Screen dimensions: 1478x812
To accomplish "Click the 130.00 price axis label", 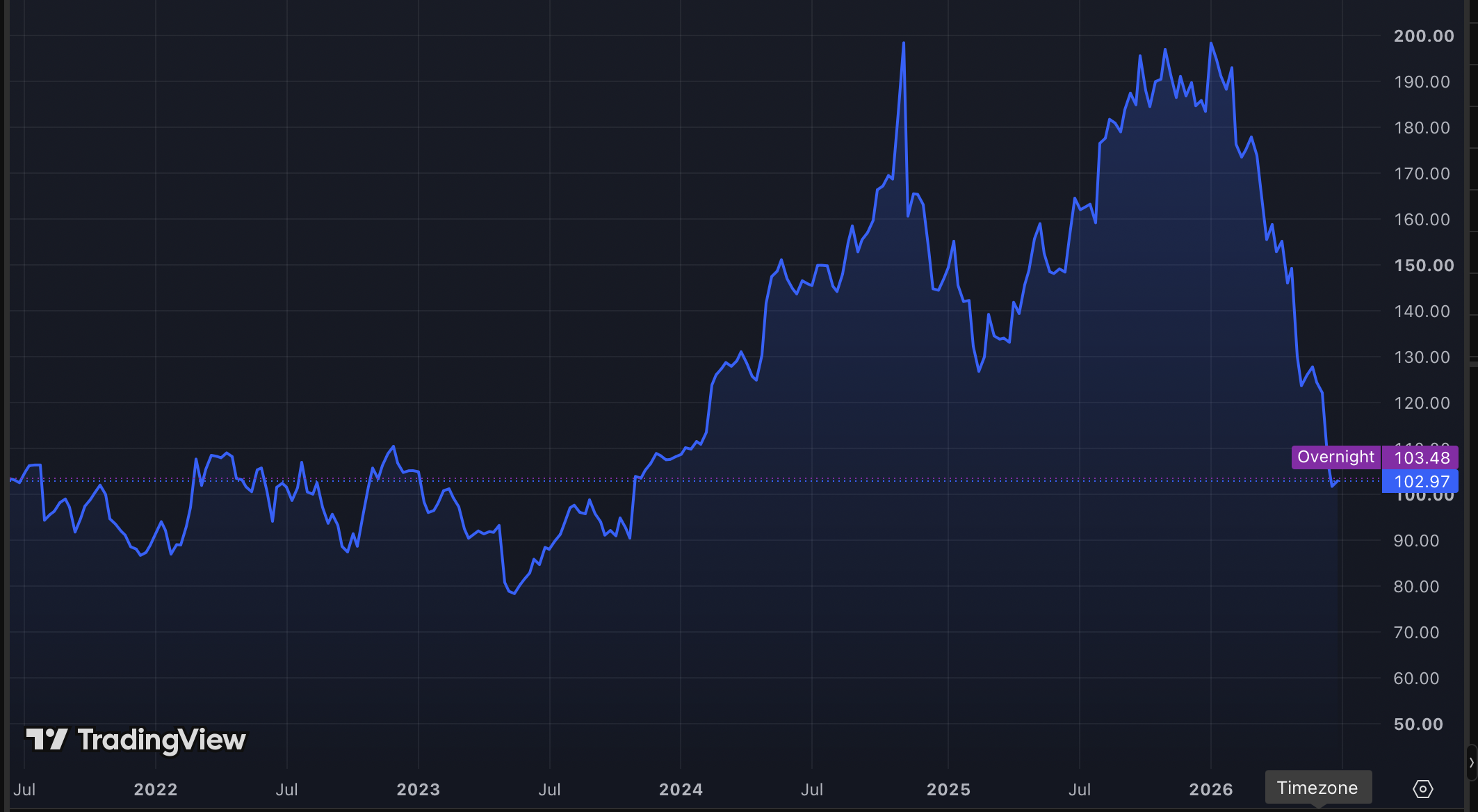I will pos(1422,357).
